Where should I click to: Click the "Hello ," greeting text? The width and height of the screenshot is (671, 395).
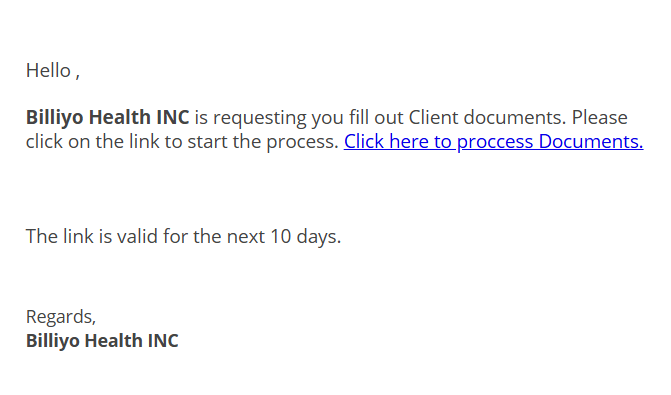coord(53,71)
